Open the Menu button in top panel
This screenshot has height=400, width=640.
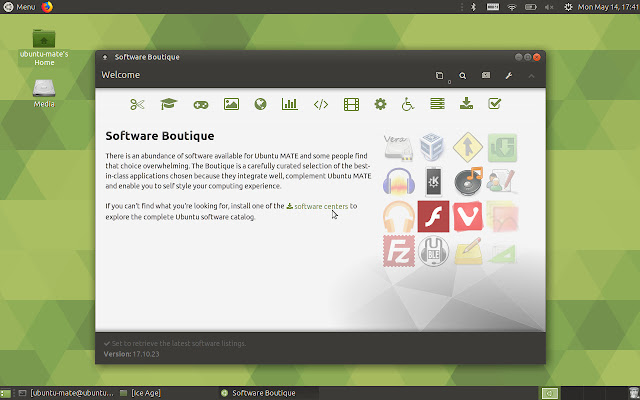(19, 7)
